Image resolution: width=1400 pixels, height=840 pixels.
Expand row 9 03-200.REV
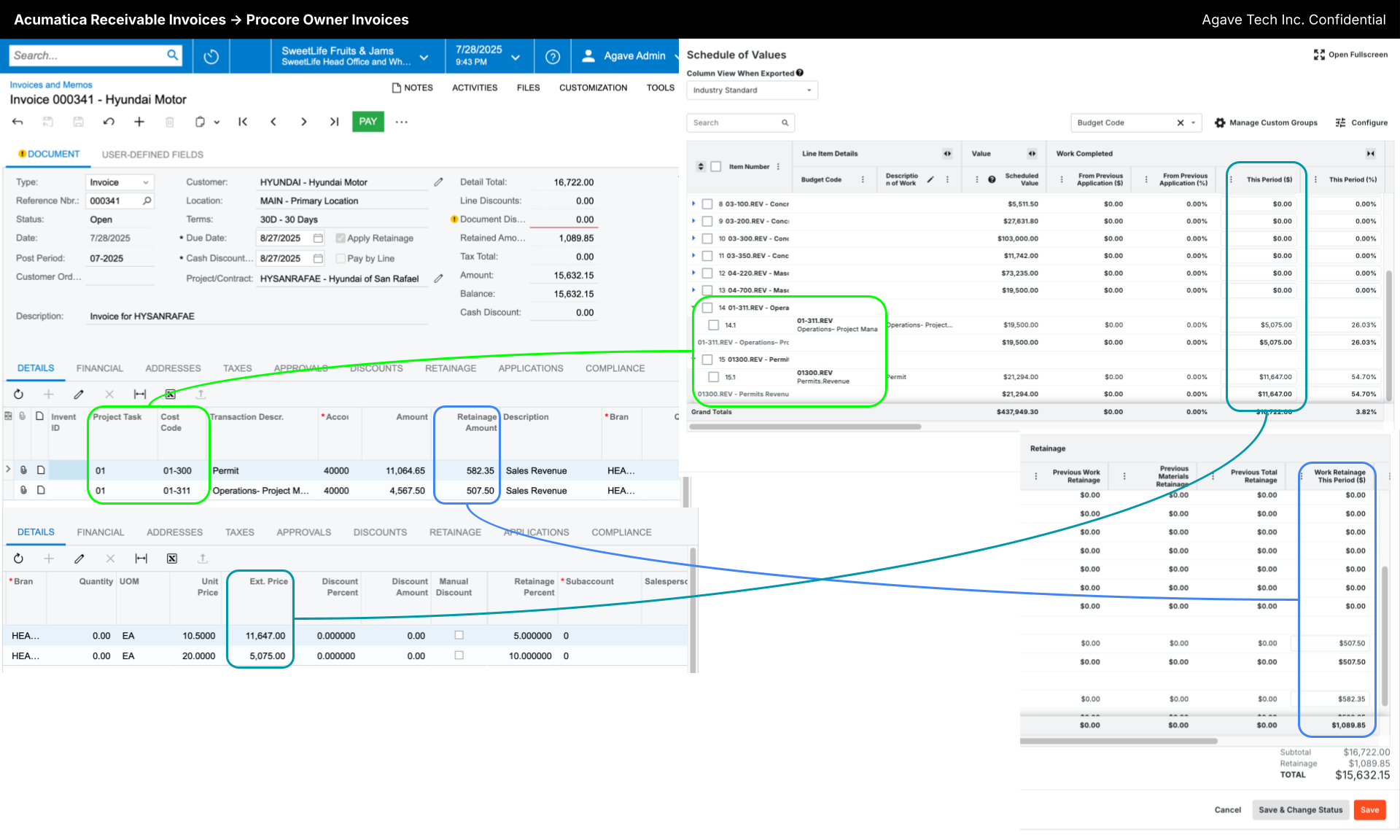click(693, 221)
